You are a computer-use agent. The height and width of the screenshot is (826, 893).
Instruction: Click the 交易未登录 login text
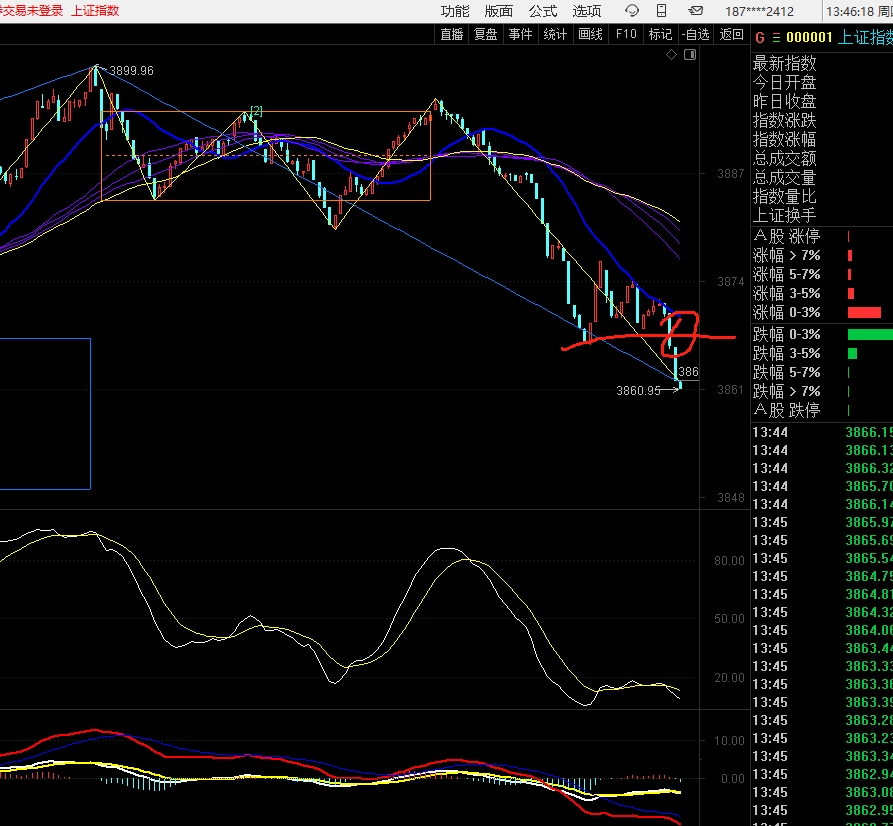click(x=31, y=11)
